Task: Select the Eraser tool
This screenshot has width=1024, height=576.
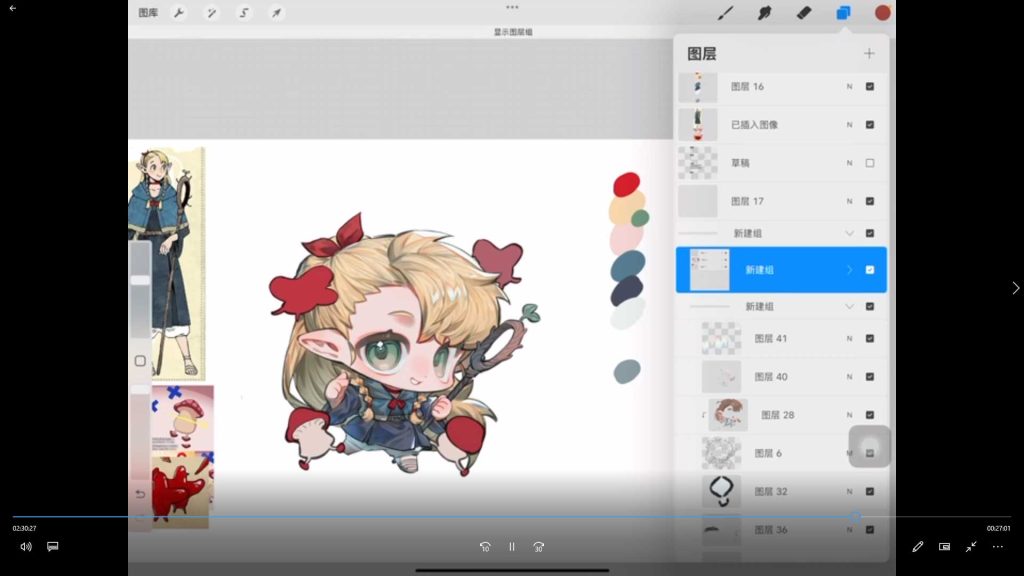Action: tap(804, 13)
